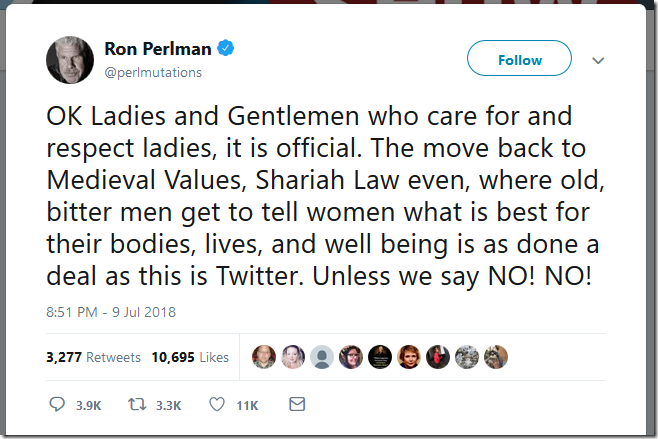Like the tweet with the heart icon
The height and width of the screenshot is (439, 658).
216,405
